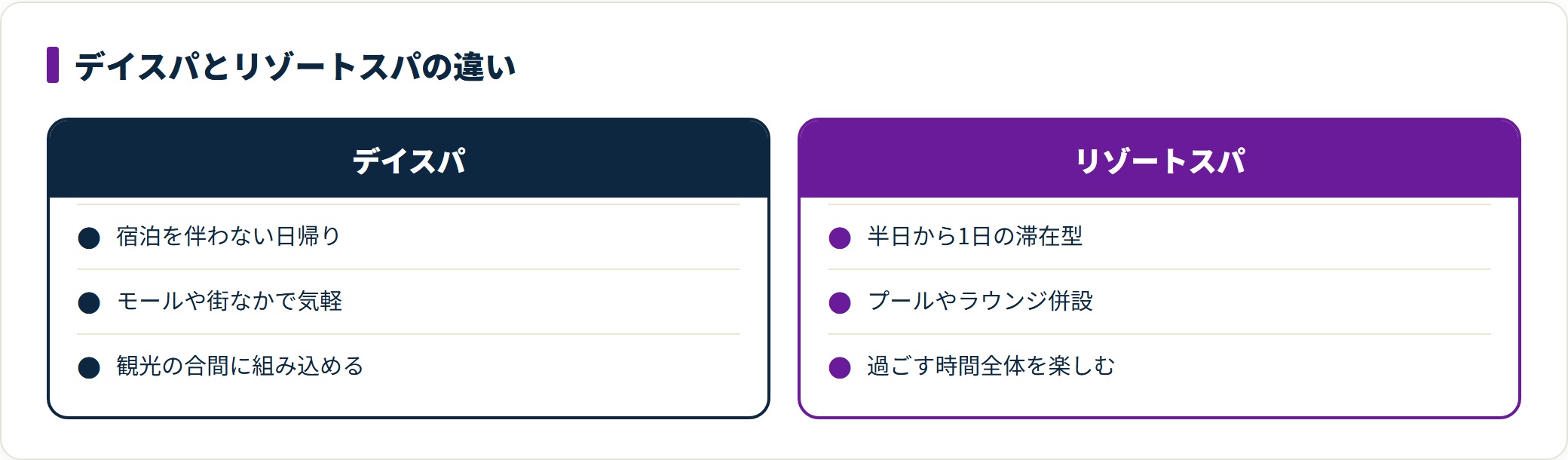
Task: Click the navy bullet beside モールや街なかで気軽
Action: pos(89,303)
